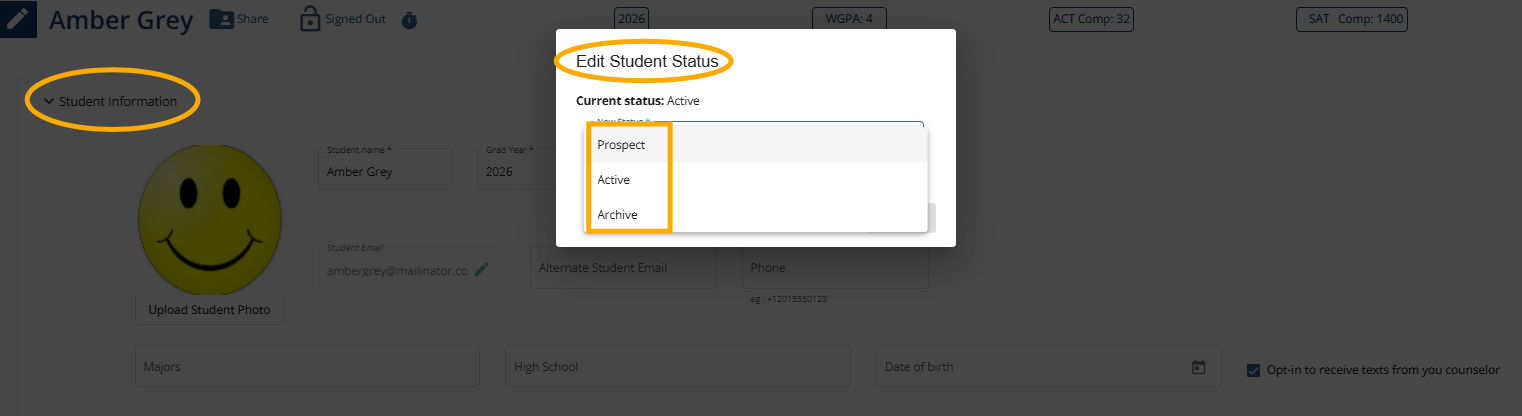Viewport: 1522px width, 416px height.
Task: Click the green pencil beside Student Email
Action: pos(482,269)
